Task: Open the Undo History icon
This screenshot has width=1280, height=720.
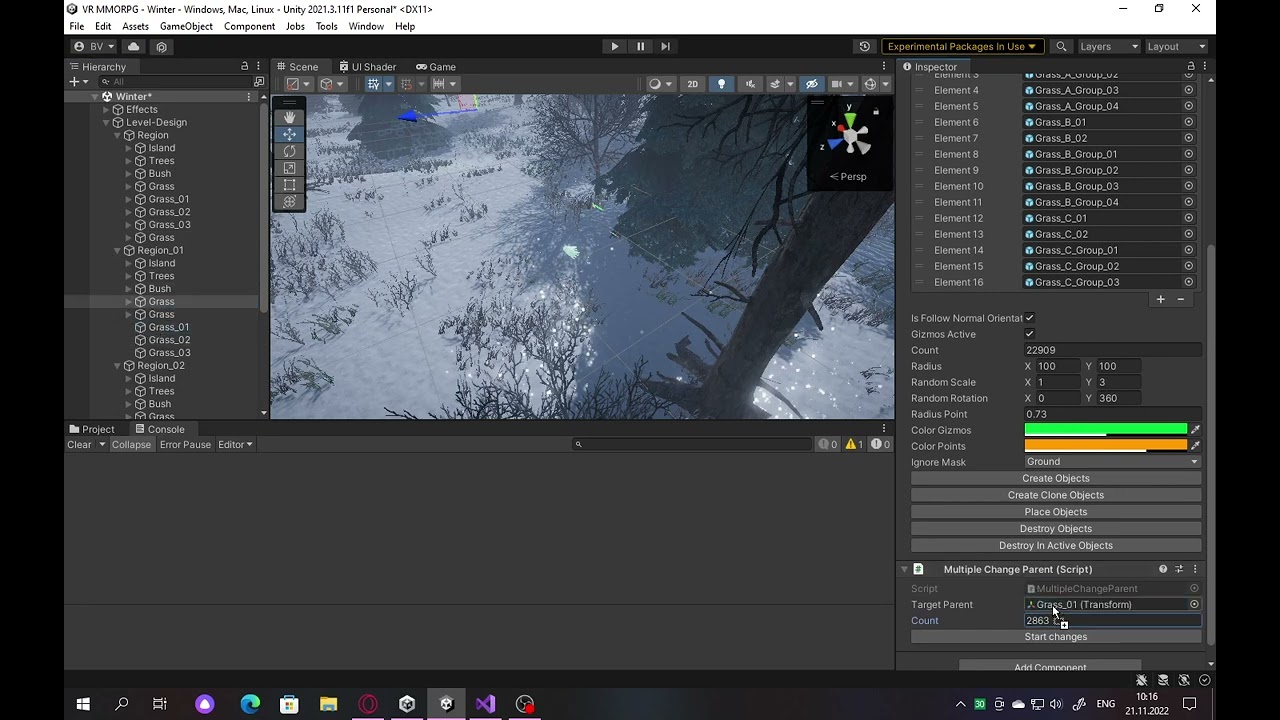Action: point(865,46)
